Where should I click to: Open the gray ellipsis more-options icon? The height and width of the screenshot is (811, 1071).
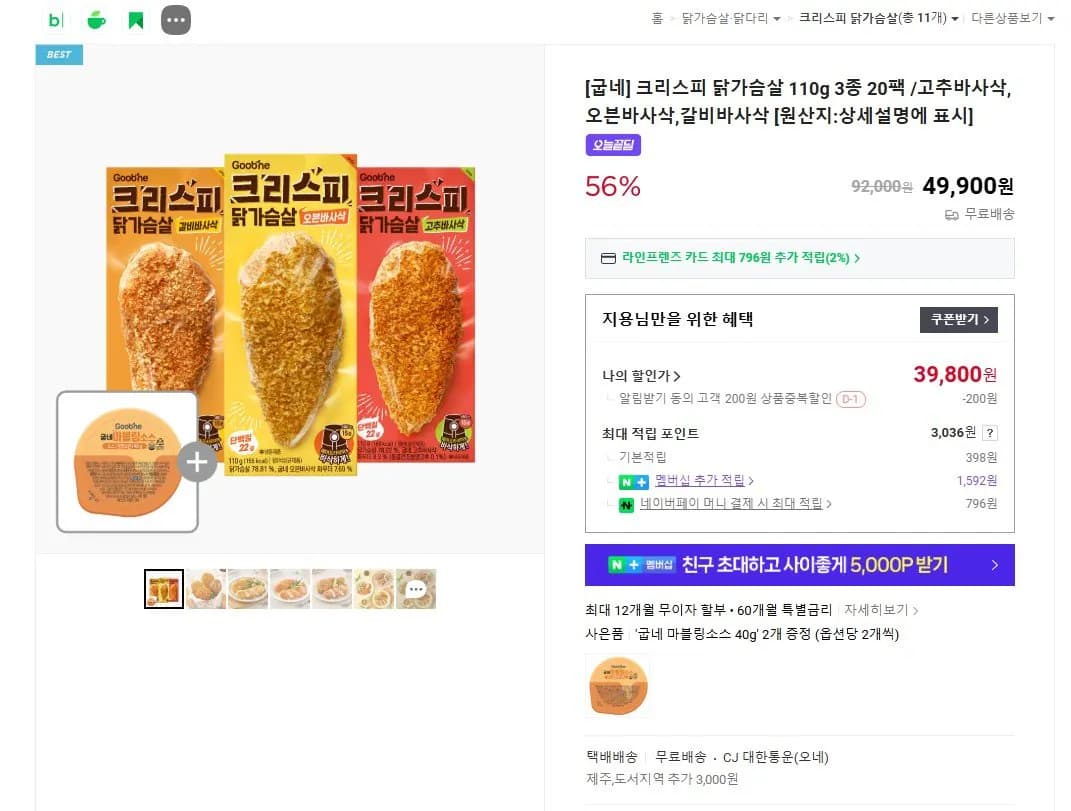(176, 19)
